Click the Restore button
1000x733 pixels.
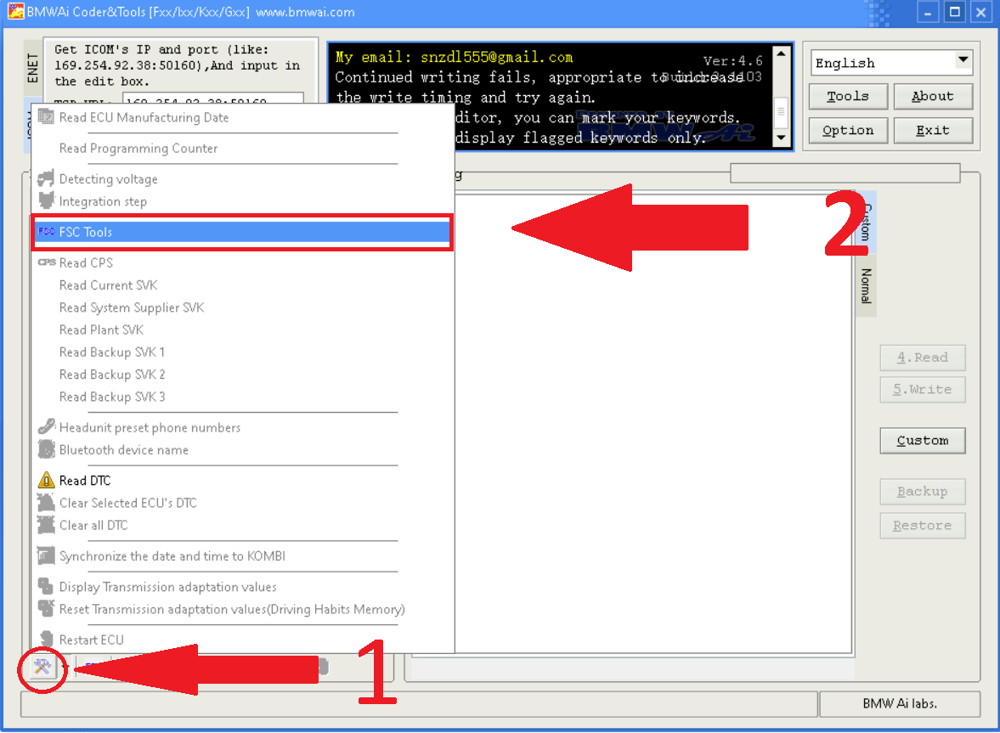[922, 526]
